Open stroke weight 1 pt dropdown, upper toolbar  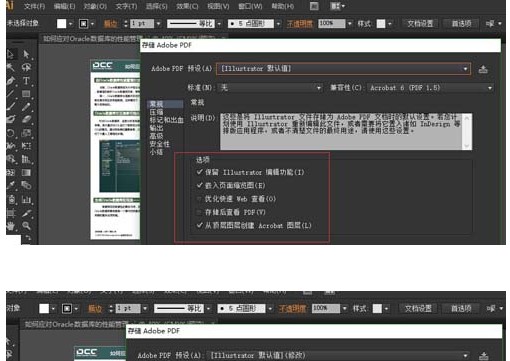(159, 24)
